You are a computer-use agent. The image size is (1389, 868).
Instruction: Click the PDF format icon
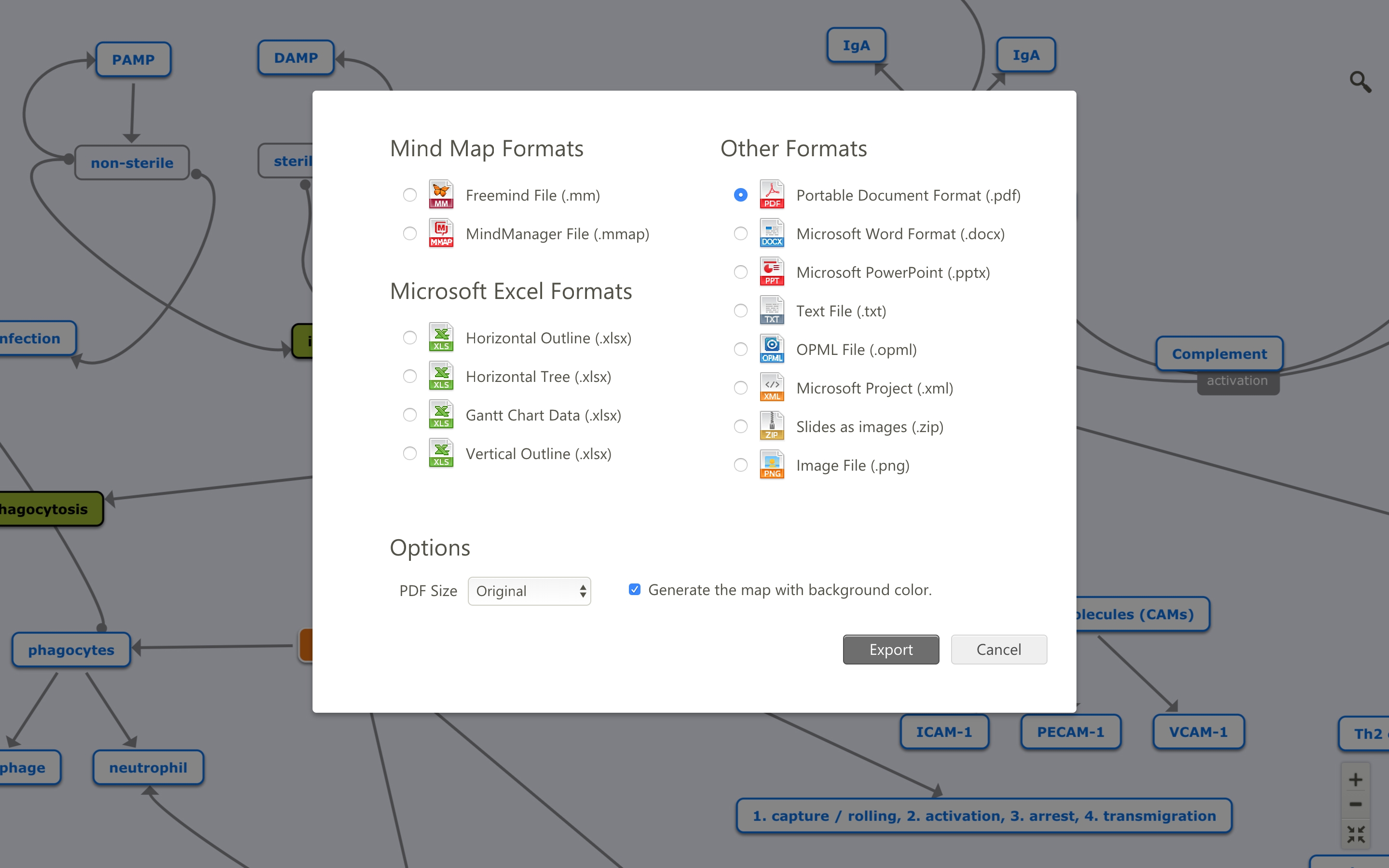click(x=771, y=195)
